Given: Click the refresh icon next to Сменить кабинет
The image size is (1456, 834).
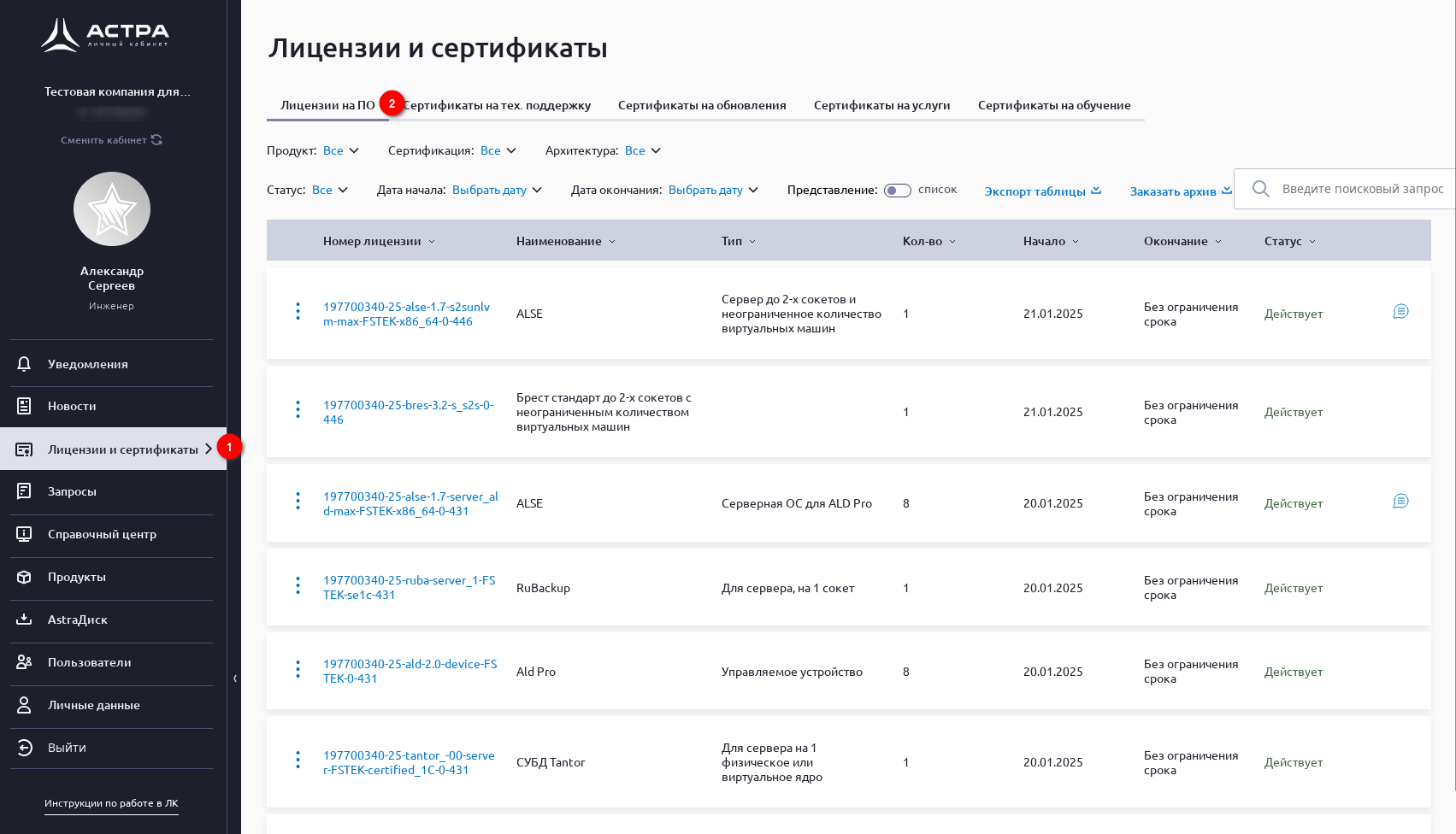Looking at the screenshot, I should click(x=156, y=140).
